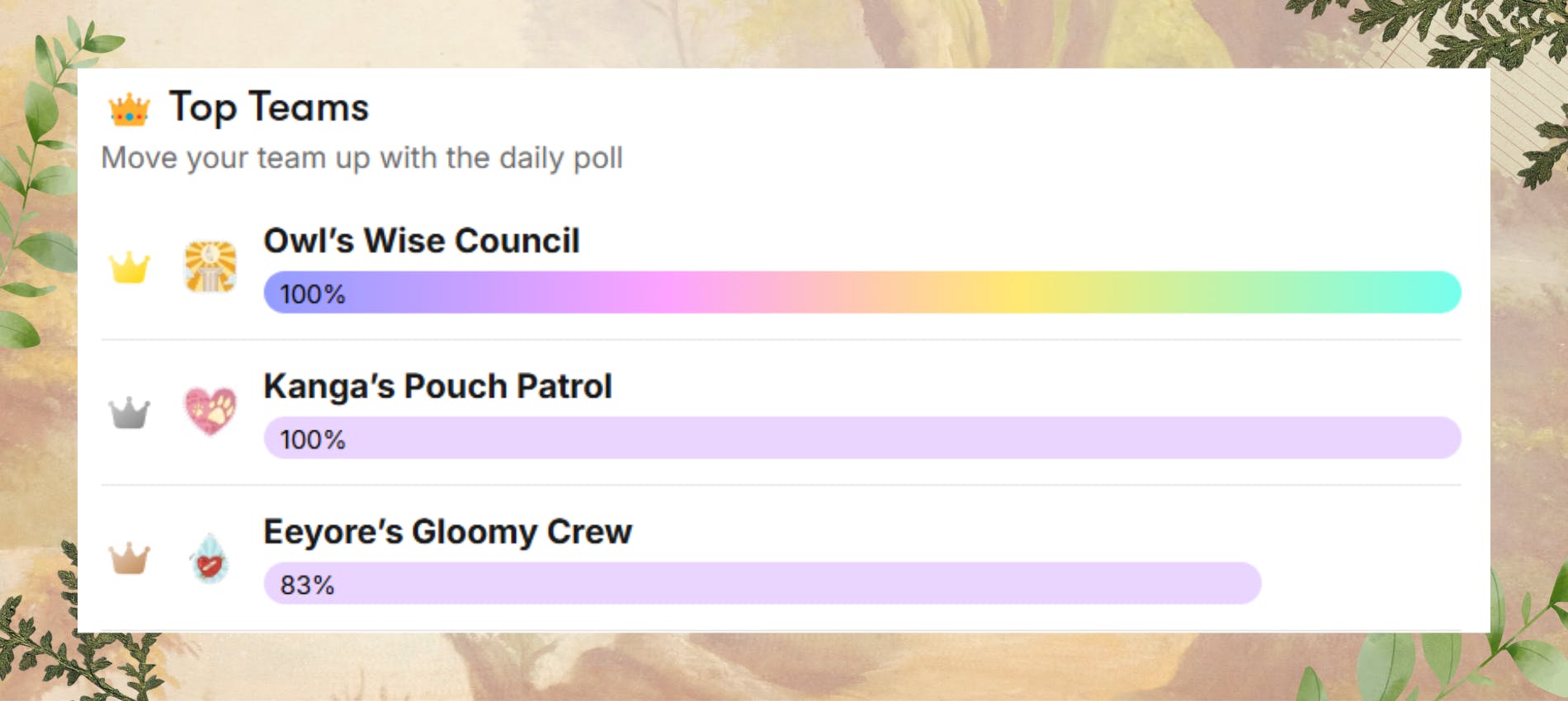Click Eeyore's Gloomy Crew 83% progress bar

(762, 584)
